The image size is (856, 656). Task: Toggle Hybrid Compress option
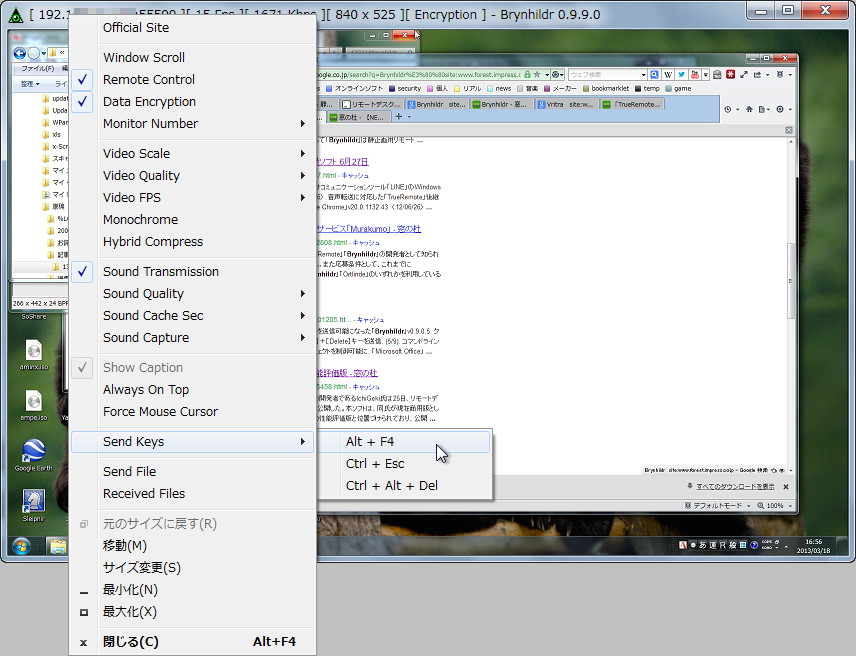[192, 241]
